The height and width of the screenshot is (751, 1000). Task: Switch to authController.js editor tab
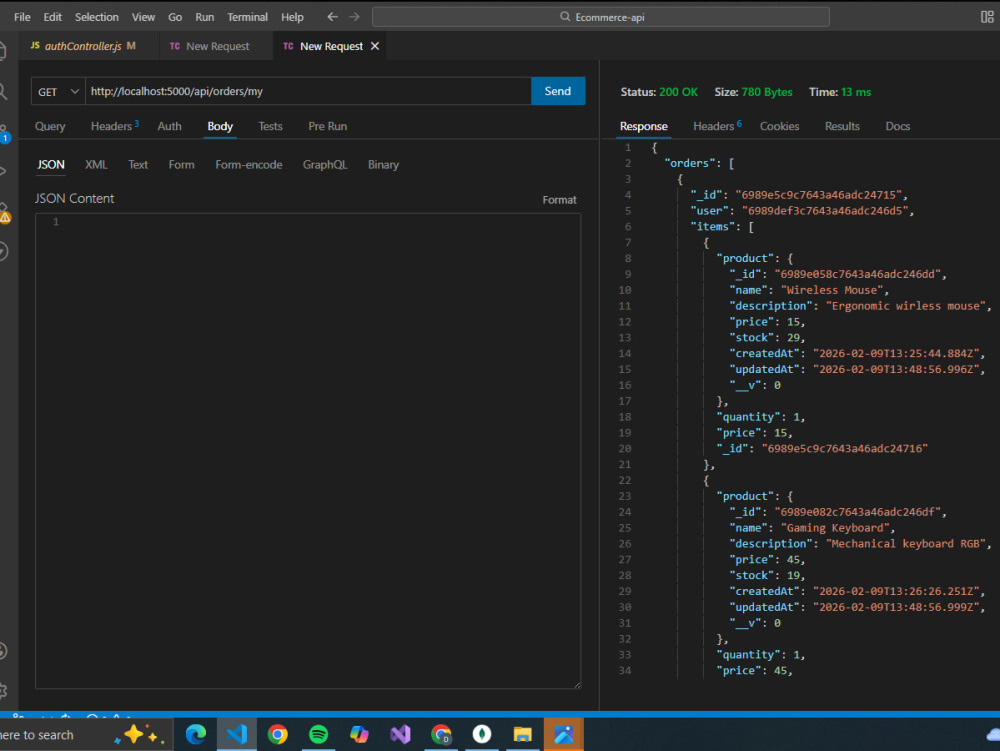(83, 46)
